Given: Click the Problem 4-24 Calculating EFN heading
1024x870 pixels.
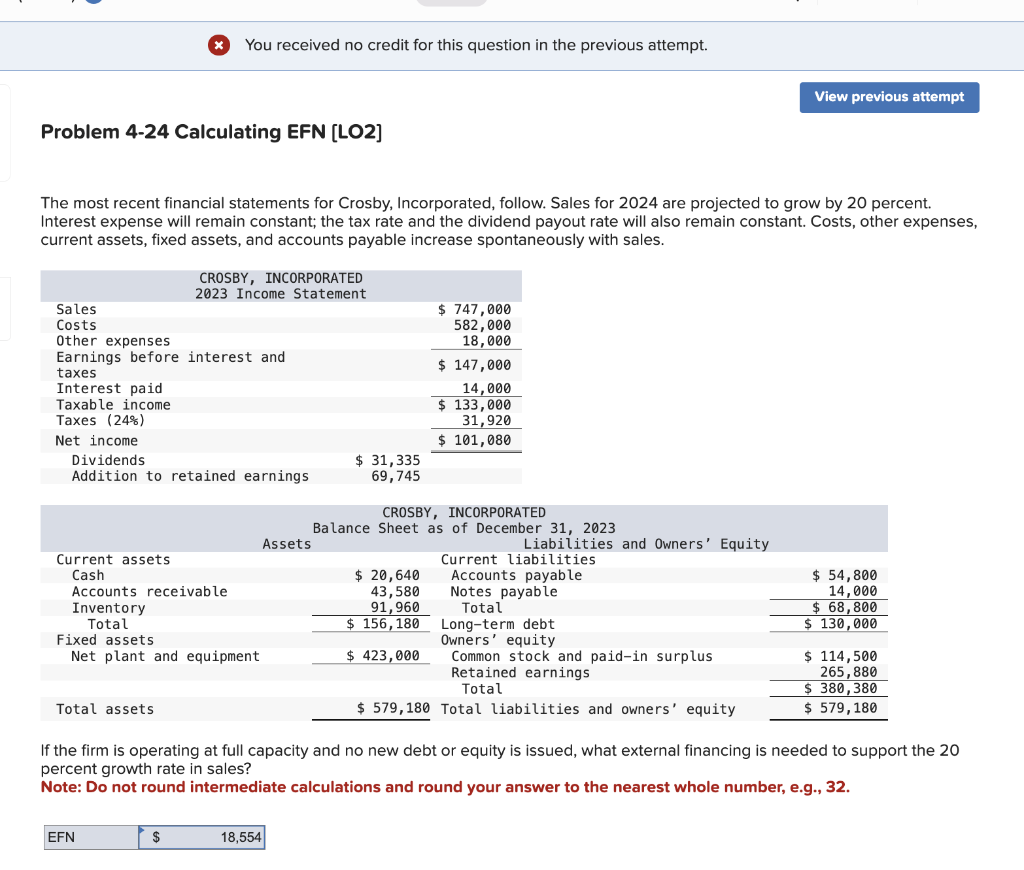Looking at the screenshot, I should point(211,132).
